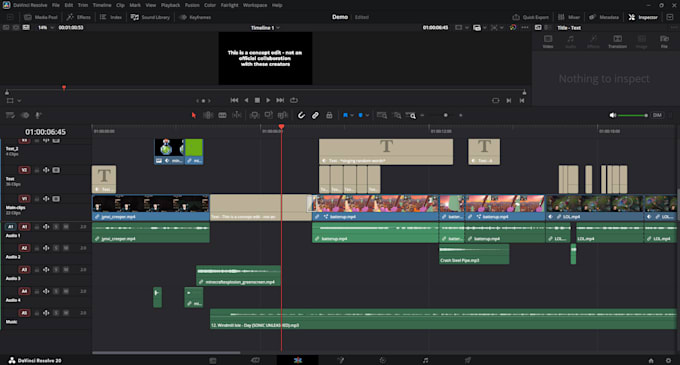Screen dimensions: 680x365
Task: Toggle the DIM audio button
Action: [657, 115]
